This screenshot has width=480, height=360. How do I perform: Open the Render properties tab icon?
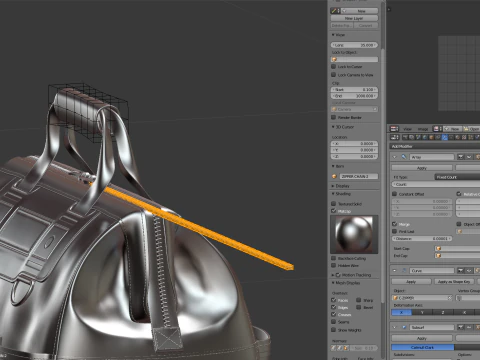pos(405,137)
